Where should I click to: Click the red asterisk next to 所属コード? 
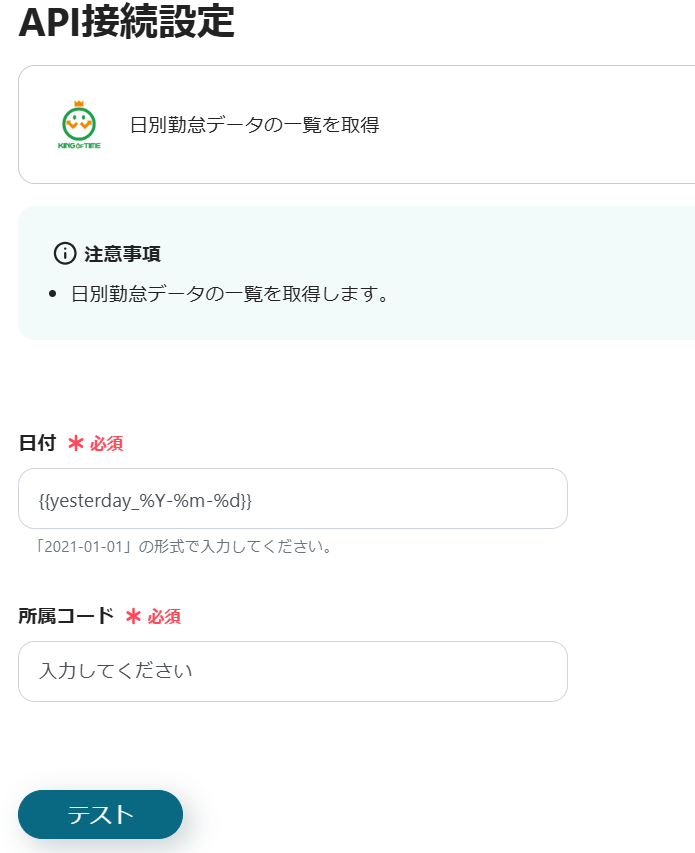[x=133, y=616]
